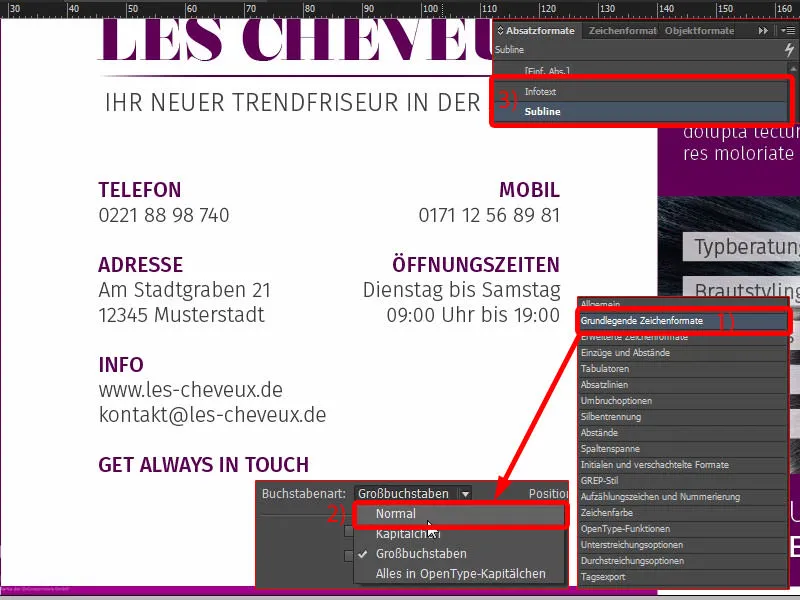Switch to the Zeichenformate tab
The image size is (800, 600).
[x=622, y=31]
